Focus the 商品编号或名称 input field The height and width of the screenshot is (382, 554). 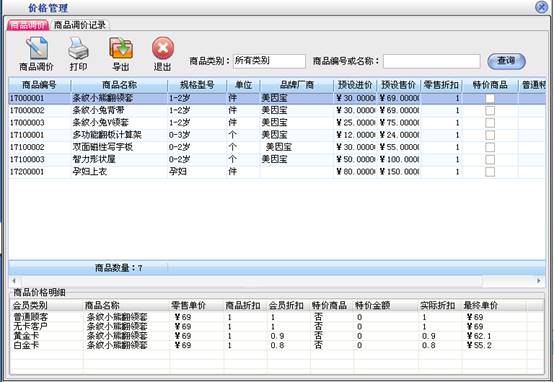(x=431, y=61)
